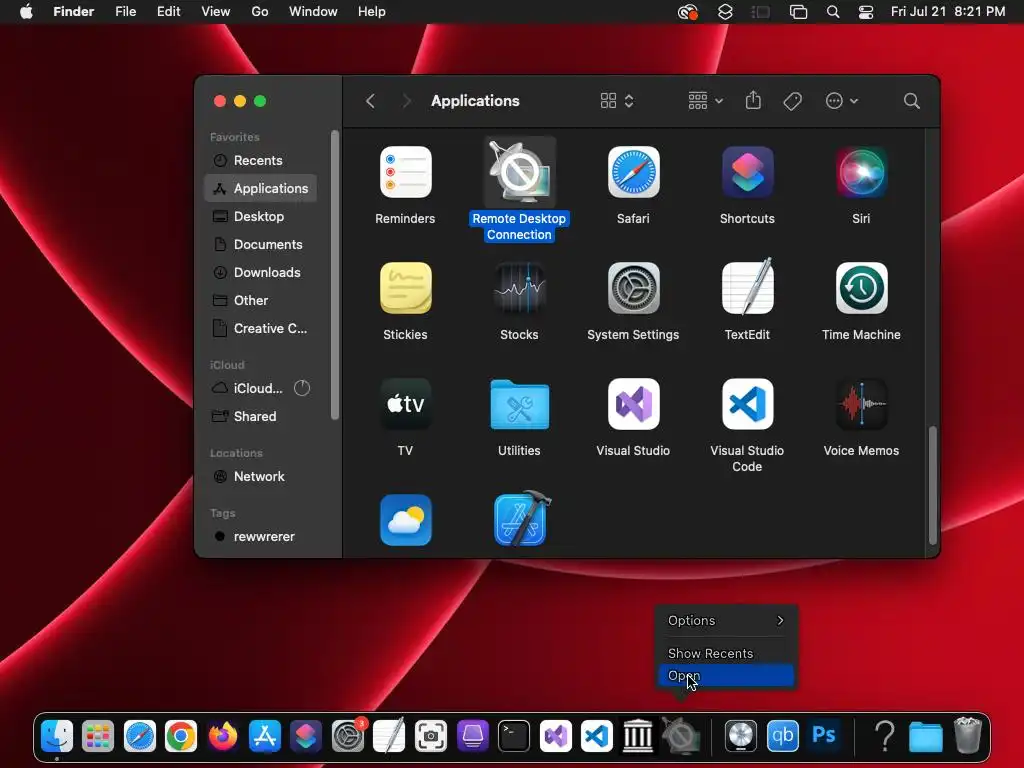Image resolution: width=1024 pixels, height=768 pixels.
Task: Go back with the left chevron
Action: [370, 101]
